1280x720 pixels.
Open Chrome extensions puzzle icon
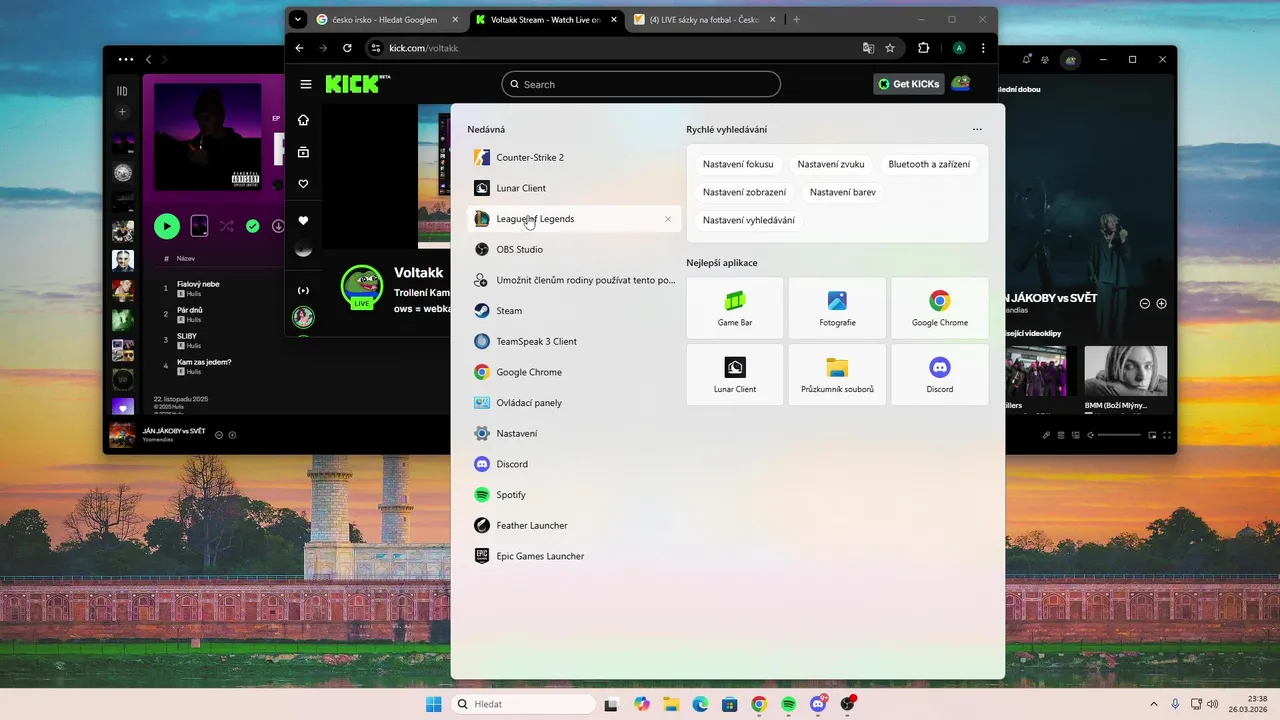tap(923, 48)
